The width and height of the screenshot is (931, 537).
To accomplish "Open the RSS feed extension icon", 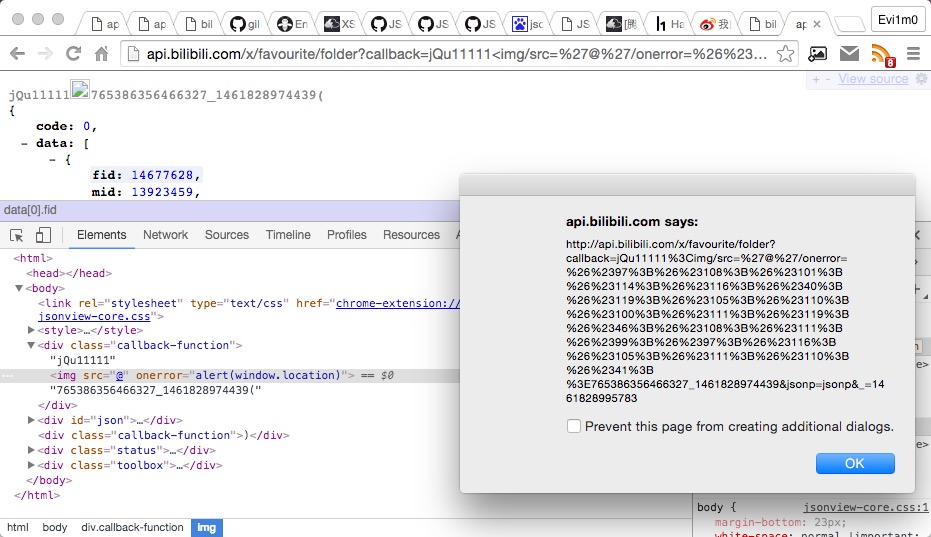I will pos(881,54).
